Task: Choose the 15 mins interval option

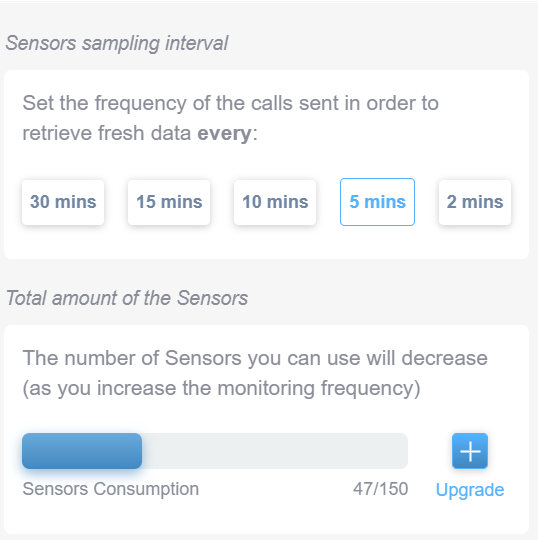Action: 169,202
